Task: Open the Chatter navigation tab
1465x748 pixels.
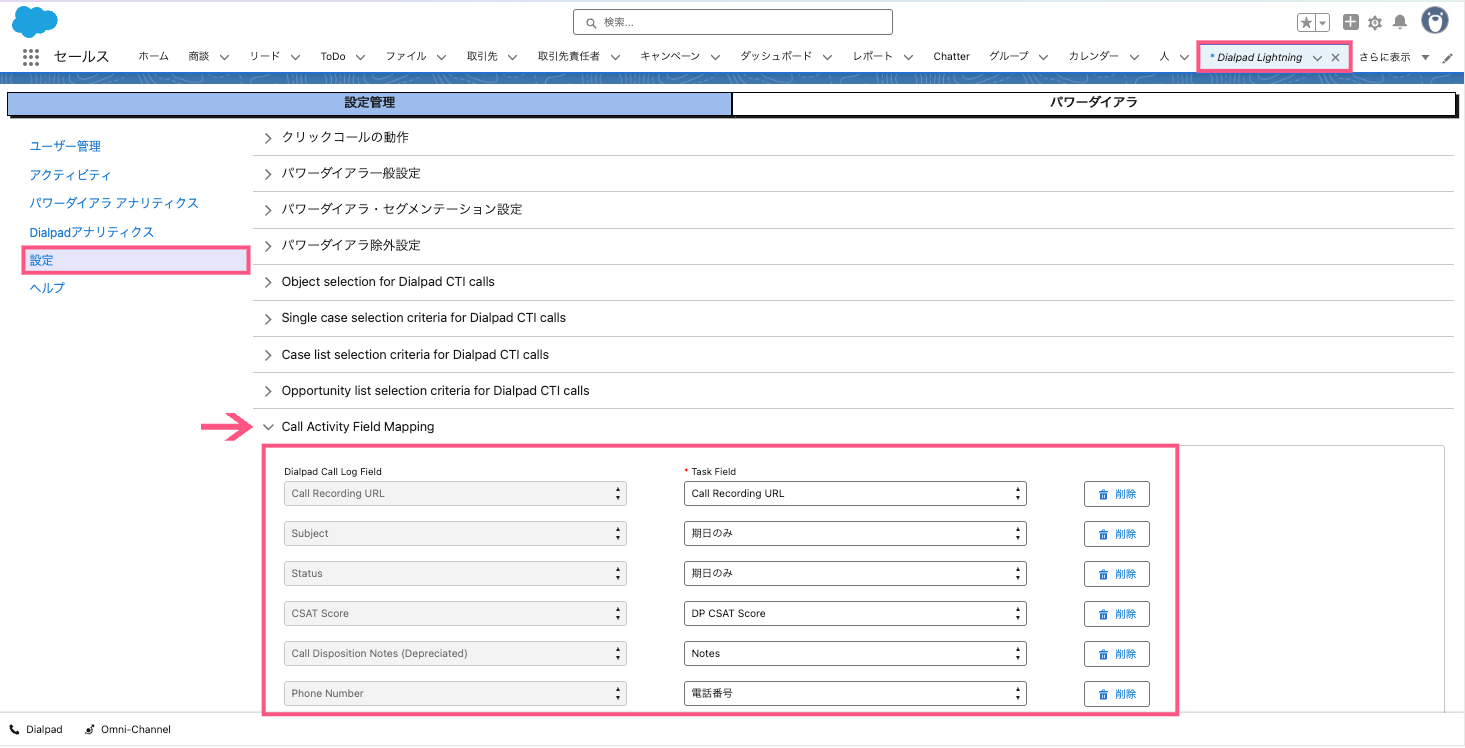Action: tap(951, 57)
